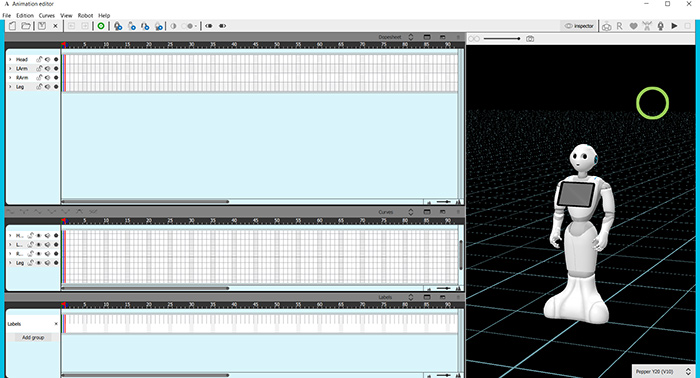Select the last curve tangent icon in Curves toolbar
The width and height of the screenshot is (700, 378).
point(93,212)
